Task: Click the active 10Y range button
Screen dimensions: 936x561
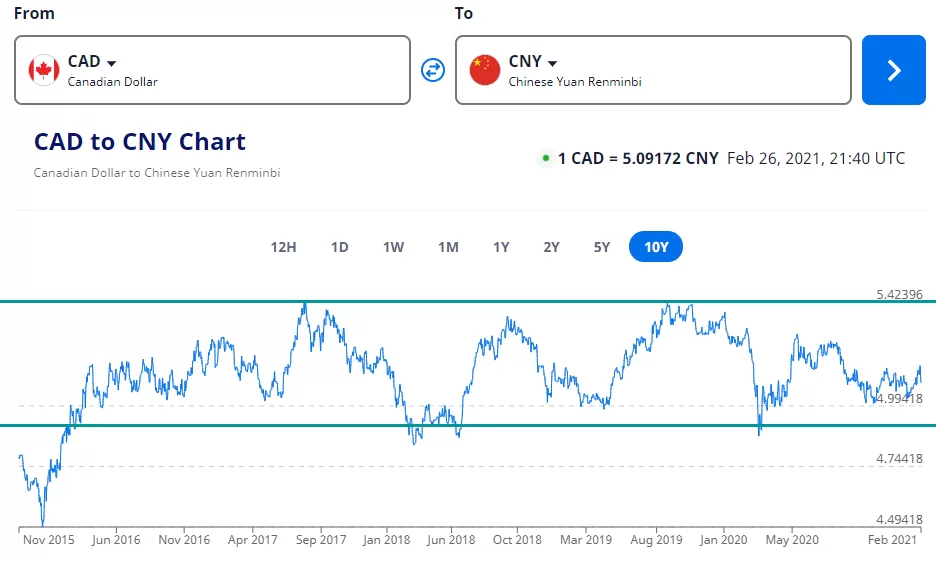Action: pyautogui.click(x=656, y=246)
